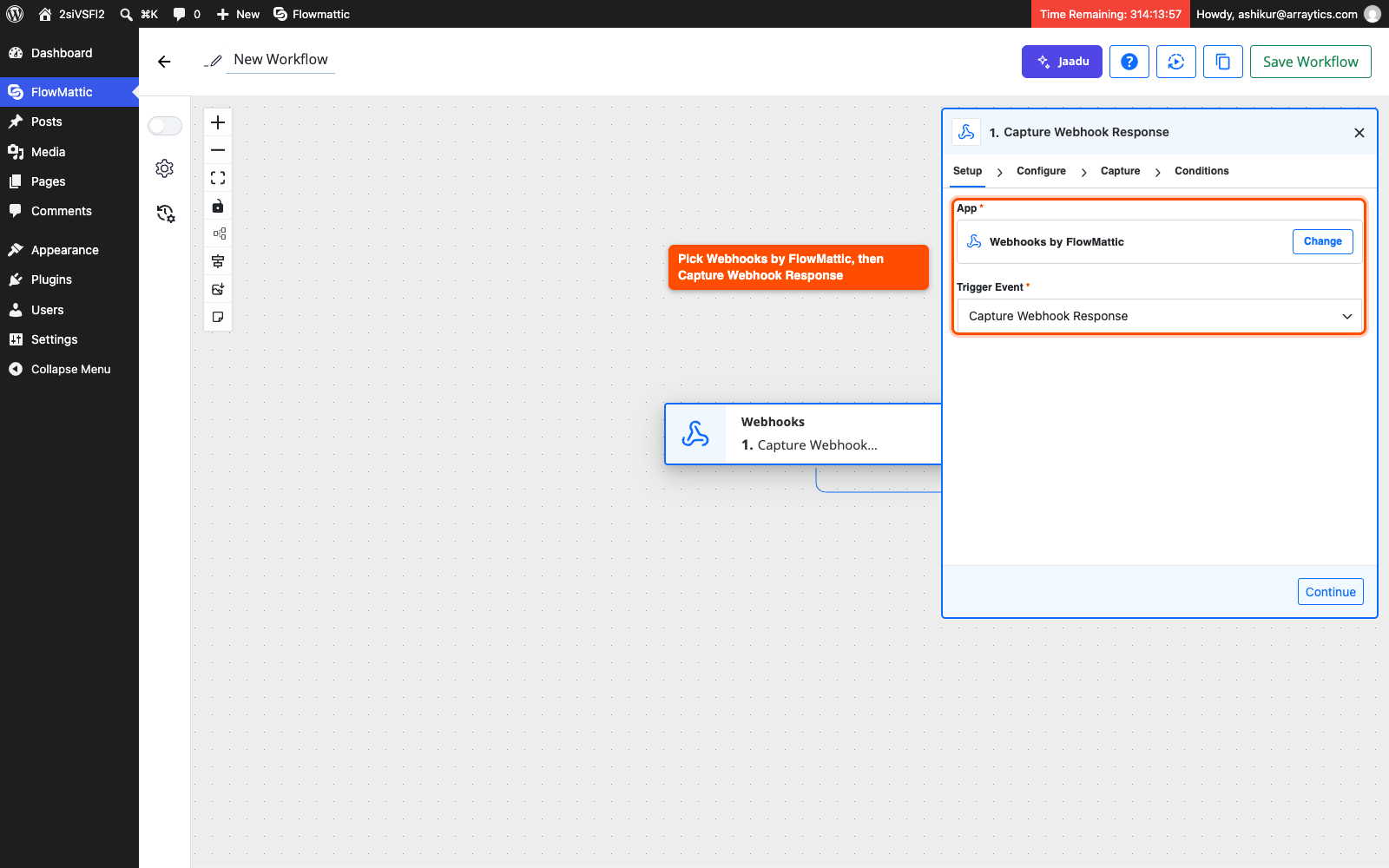
Task: Click the Continue button
Action: pyautogui.click(x=1330, y=592)
